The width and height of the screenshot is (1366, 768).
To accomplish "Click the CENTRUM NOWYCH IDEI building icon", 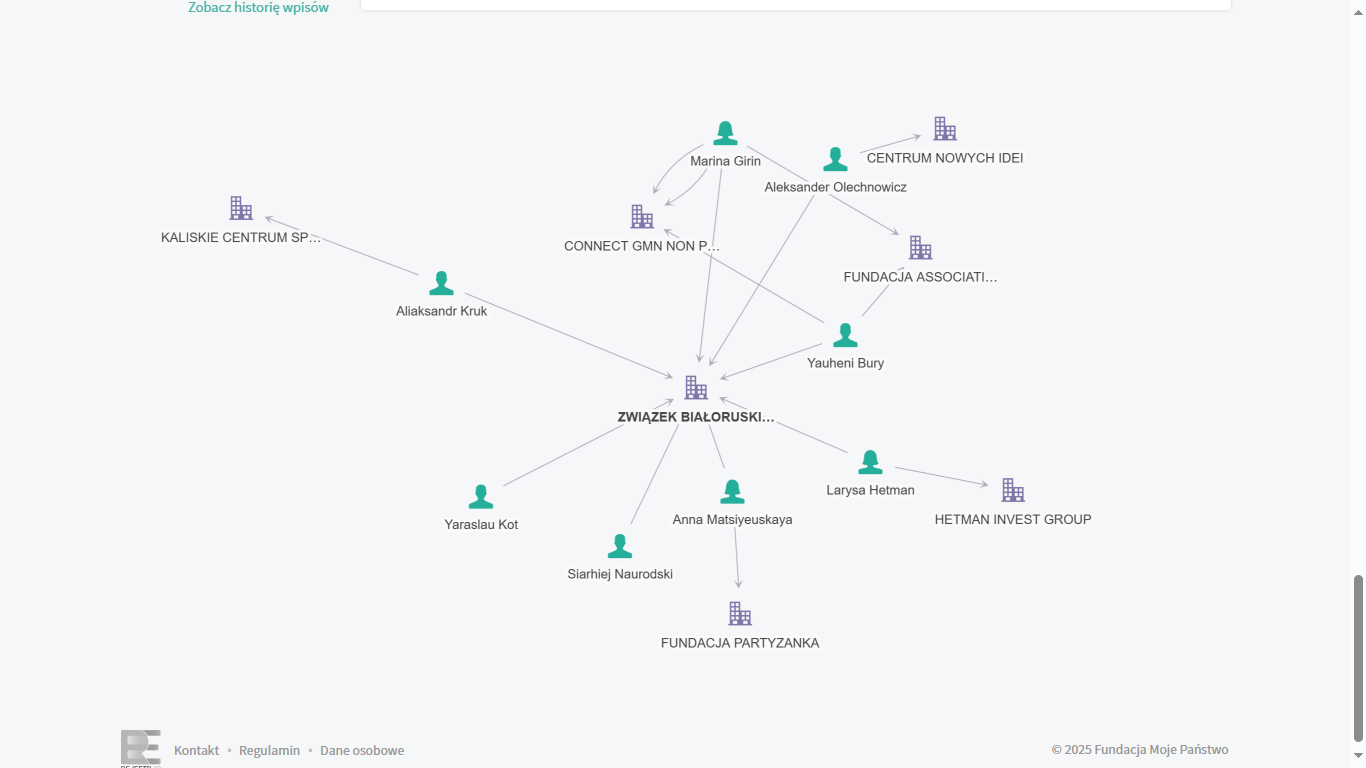I will point(945,128).
